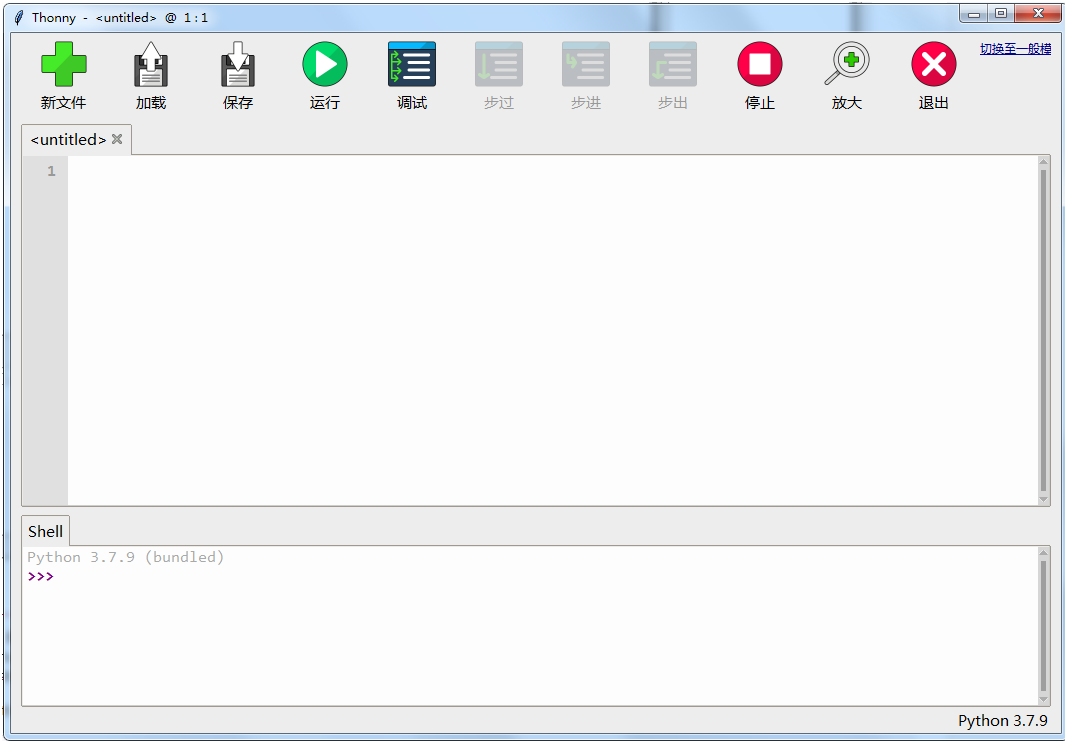
Task: Click inside the code editor area
Action: (553, 330)
